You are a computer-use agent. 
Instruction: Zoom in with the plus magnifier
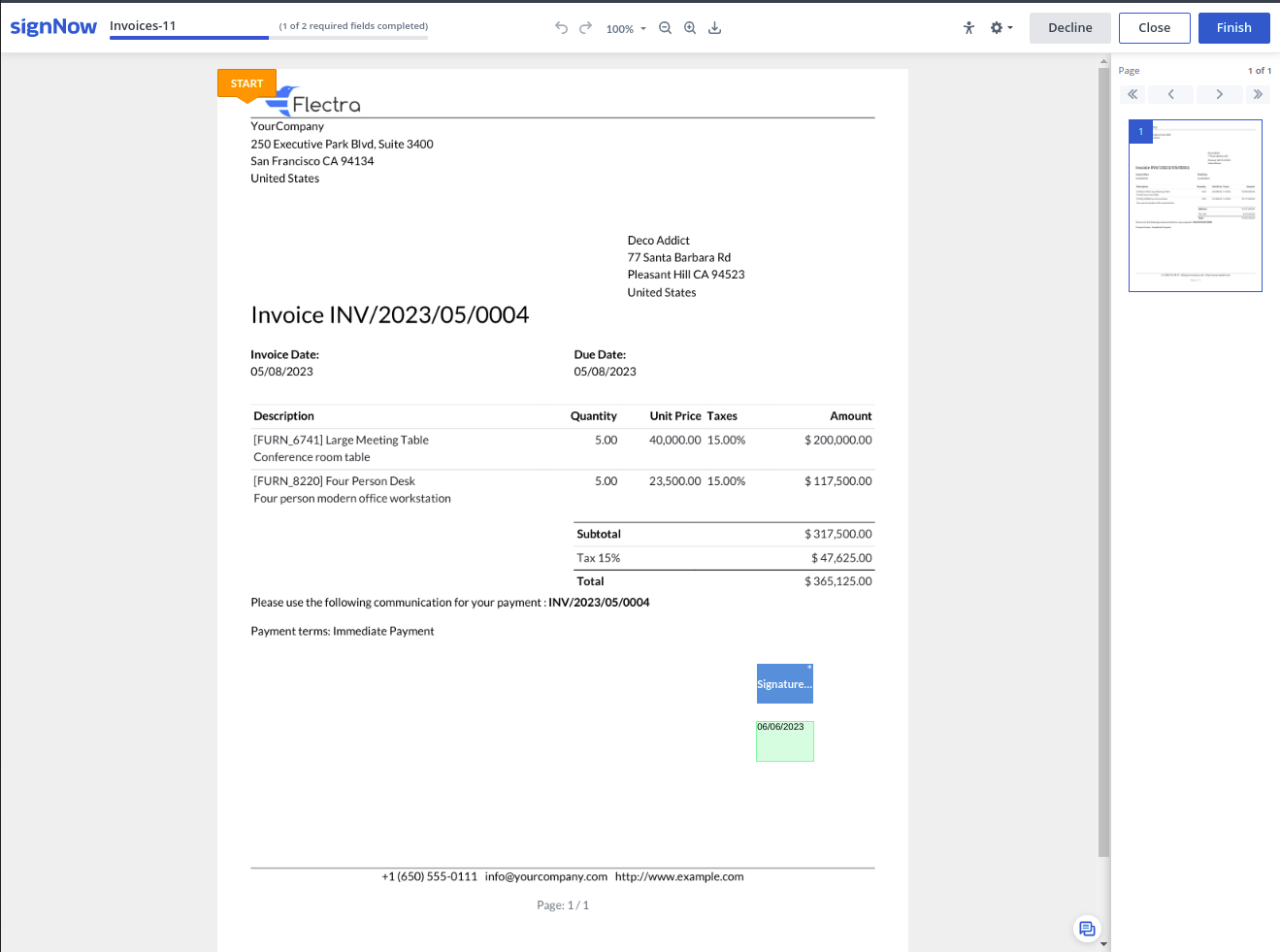[690, 28]
